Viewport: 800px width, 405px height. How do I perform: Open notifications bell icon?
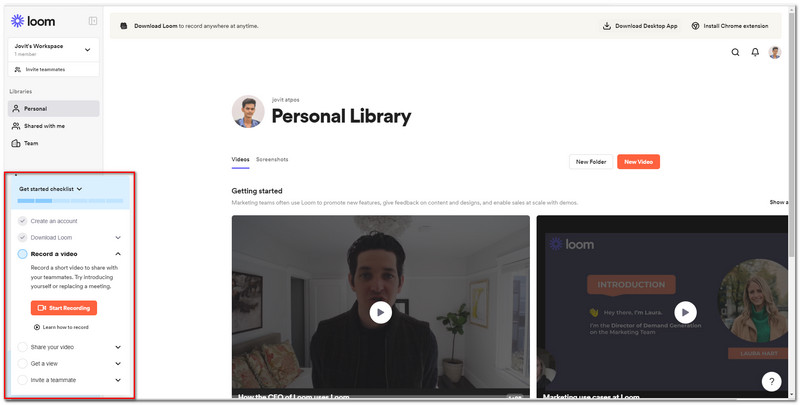click(756, 52)
